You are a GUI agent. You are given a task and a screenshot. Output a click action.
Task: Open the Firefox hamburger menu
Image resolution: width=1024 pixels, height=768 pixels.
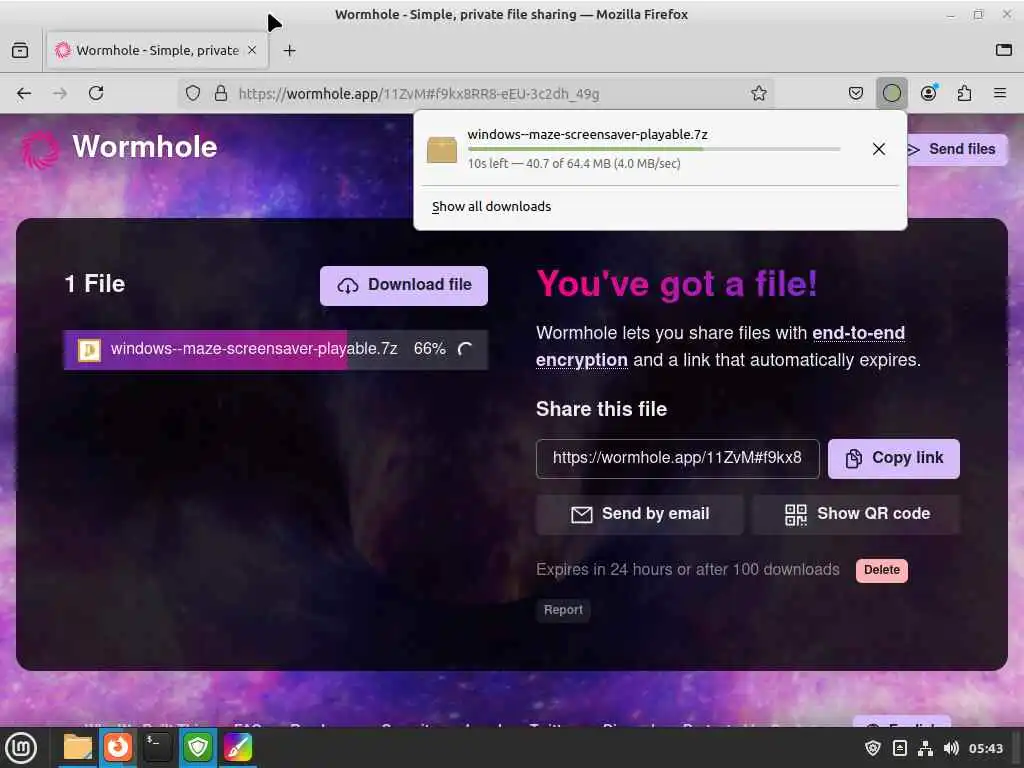click(x=1000, y=93)
